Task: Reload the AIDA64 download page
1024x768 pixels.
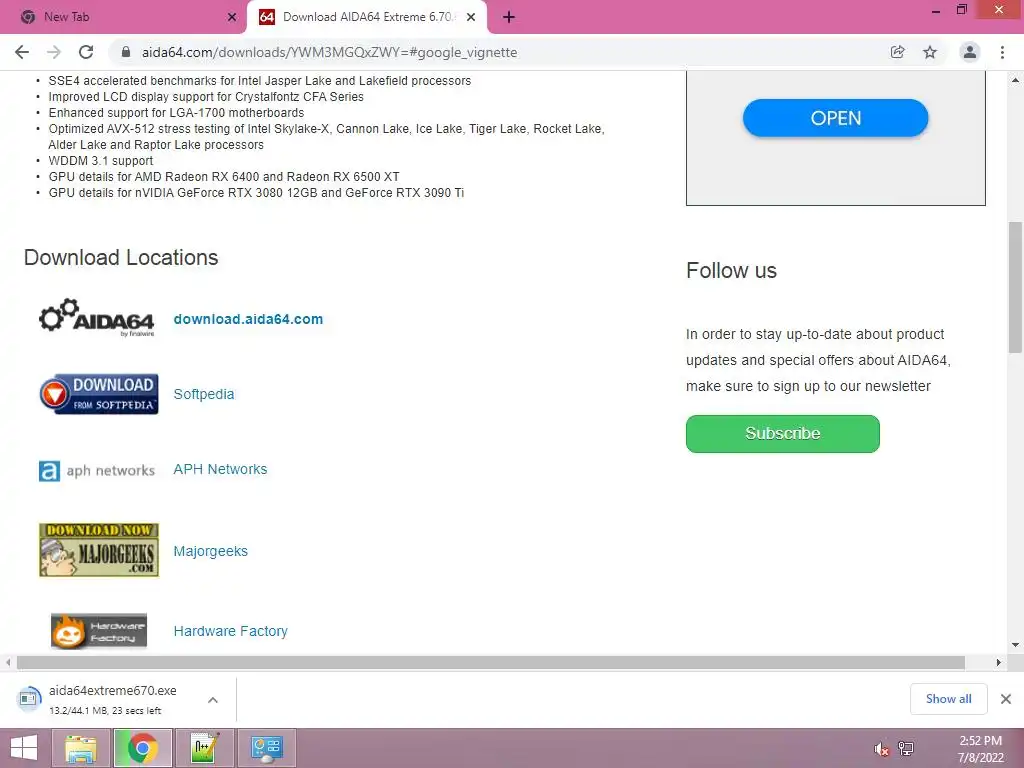Action: [86, 52]
